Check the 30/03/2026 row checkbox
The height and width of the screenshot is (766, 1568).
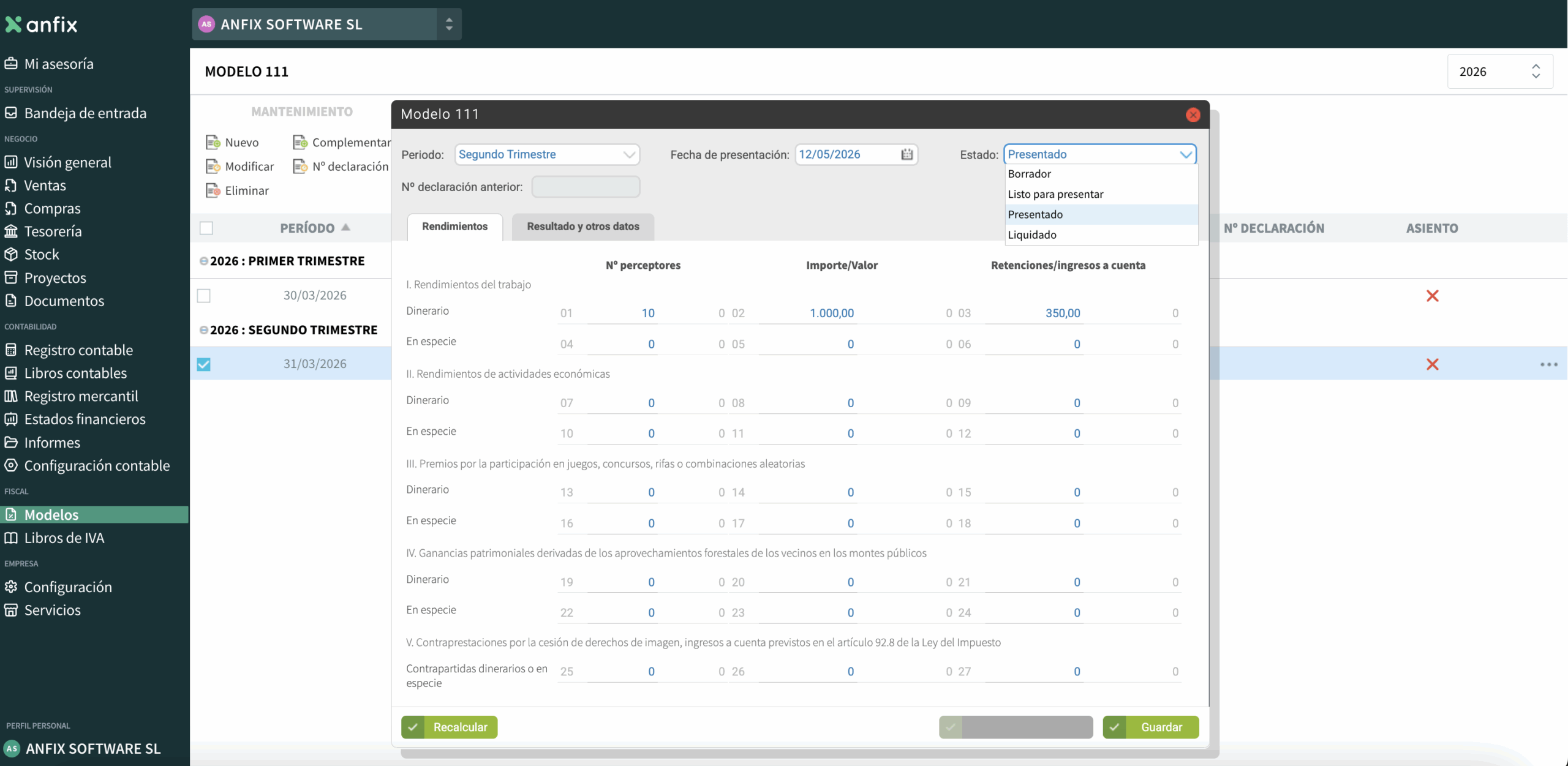tap(204, 296)
